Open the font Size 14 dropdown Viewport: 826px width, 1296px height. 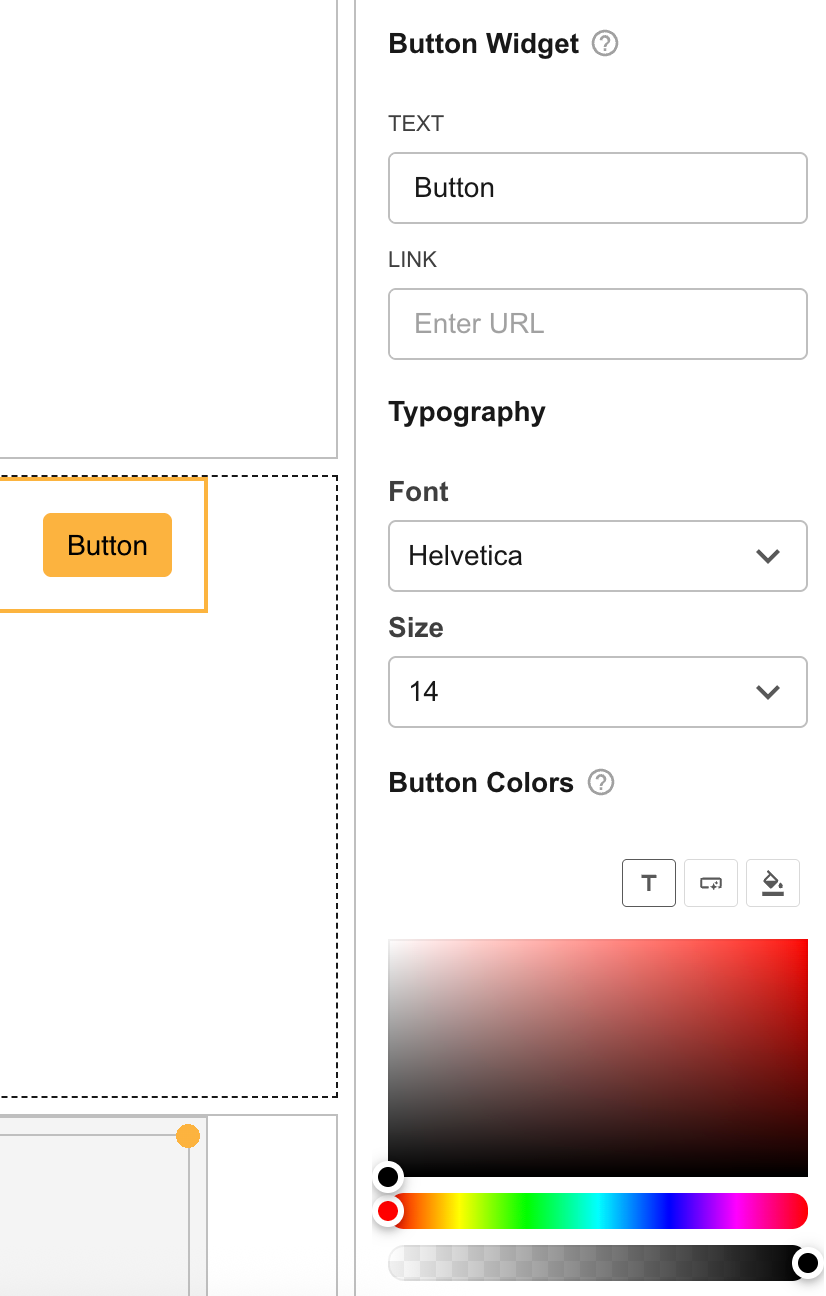tap(597, 692)
